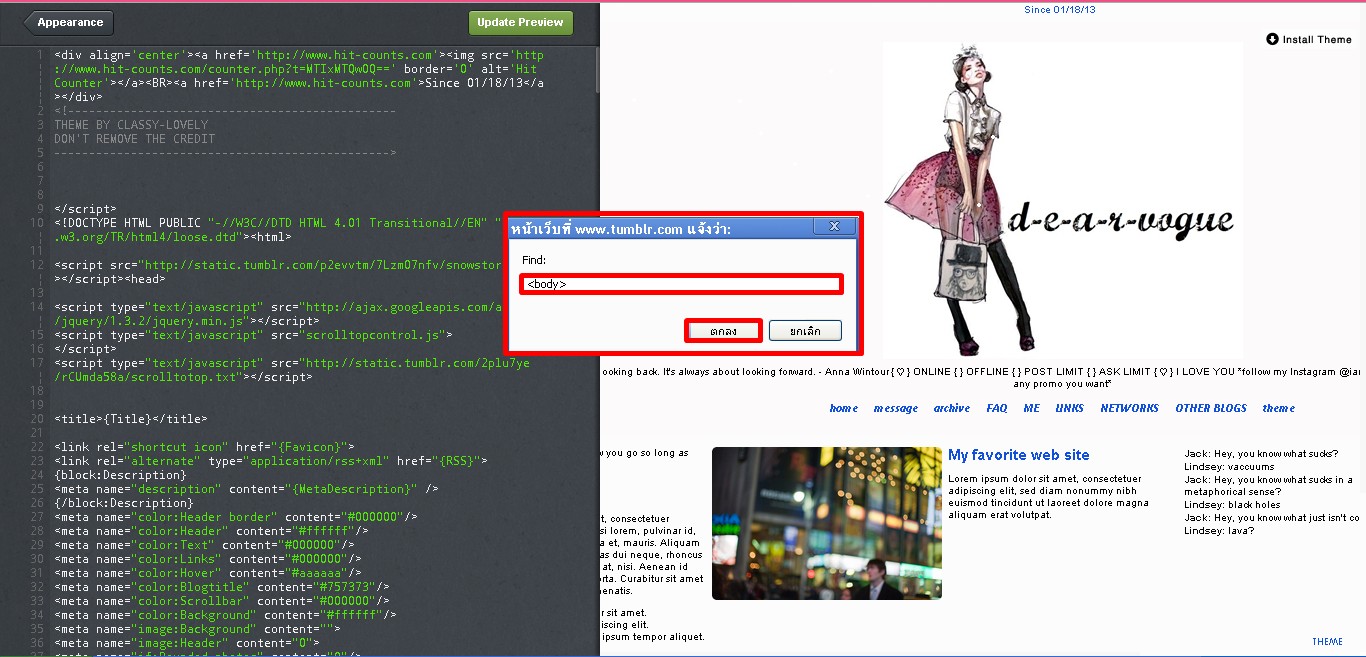
Task: Open the NETWORKS navigation link
Action: pyautogui.click(x=1129, y=408)
